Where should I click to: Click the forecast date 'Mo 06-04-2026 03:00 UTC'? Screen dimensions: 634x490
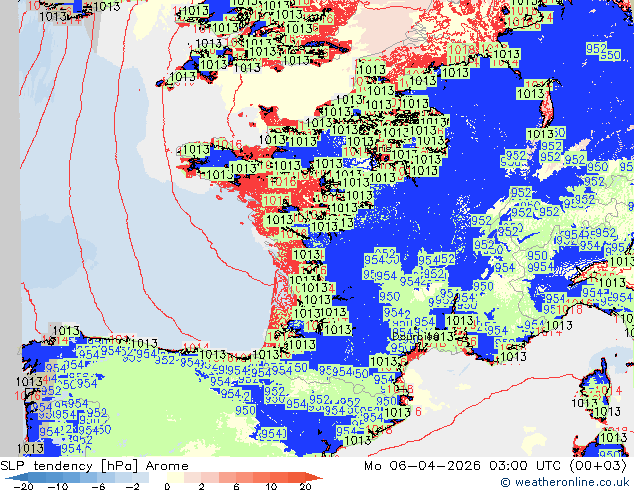(x=463, y=466)
